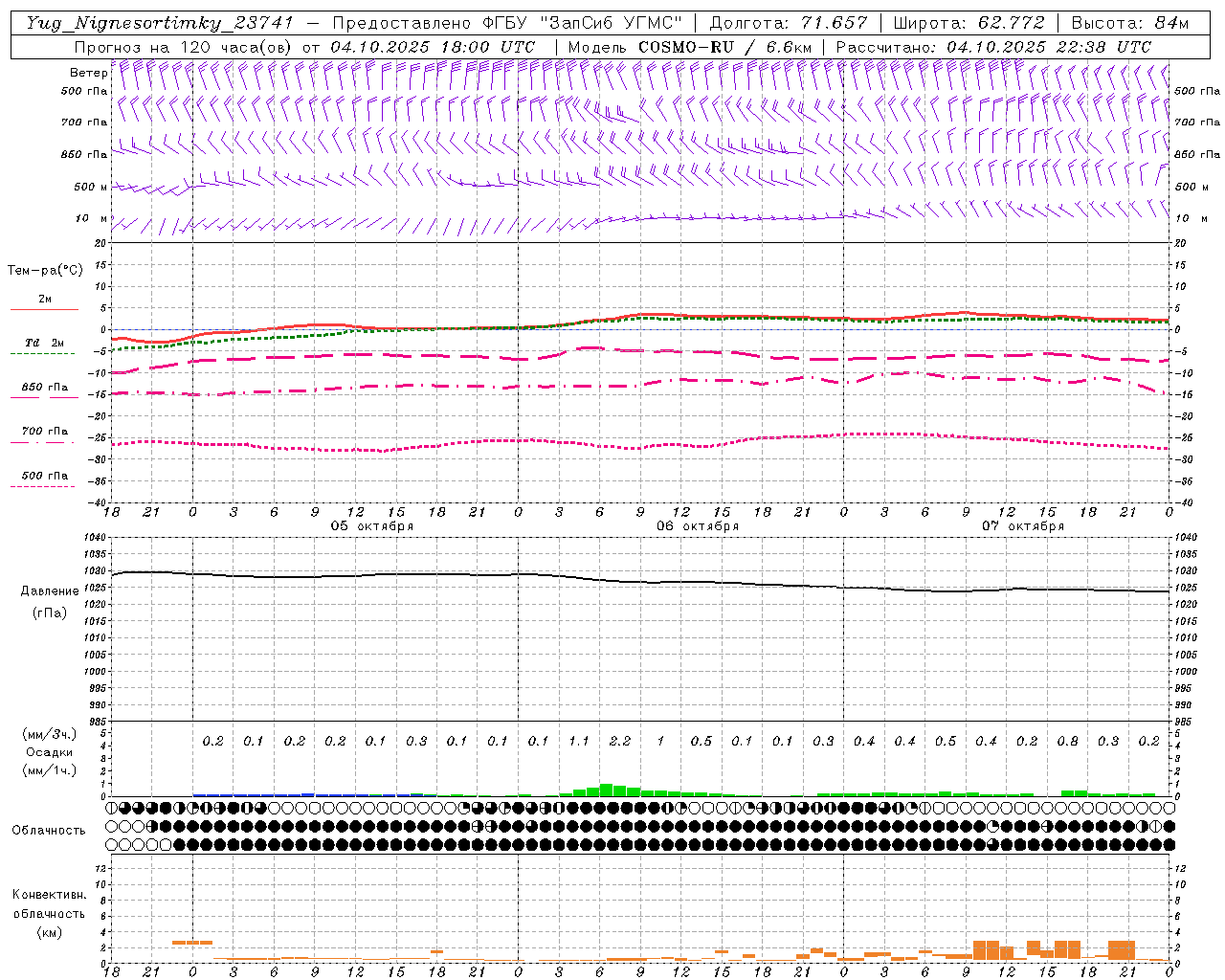Click the Конвективн. облачность label
The height and width of the screenshot is (980, 1225).
click(49, 904)
